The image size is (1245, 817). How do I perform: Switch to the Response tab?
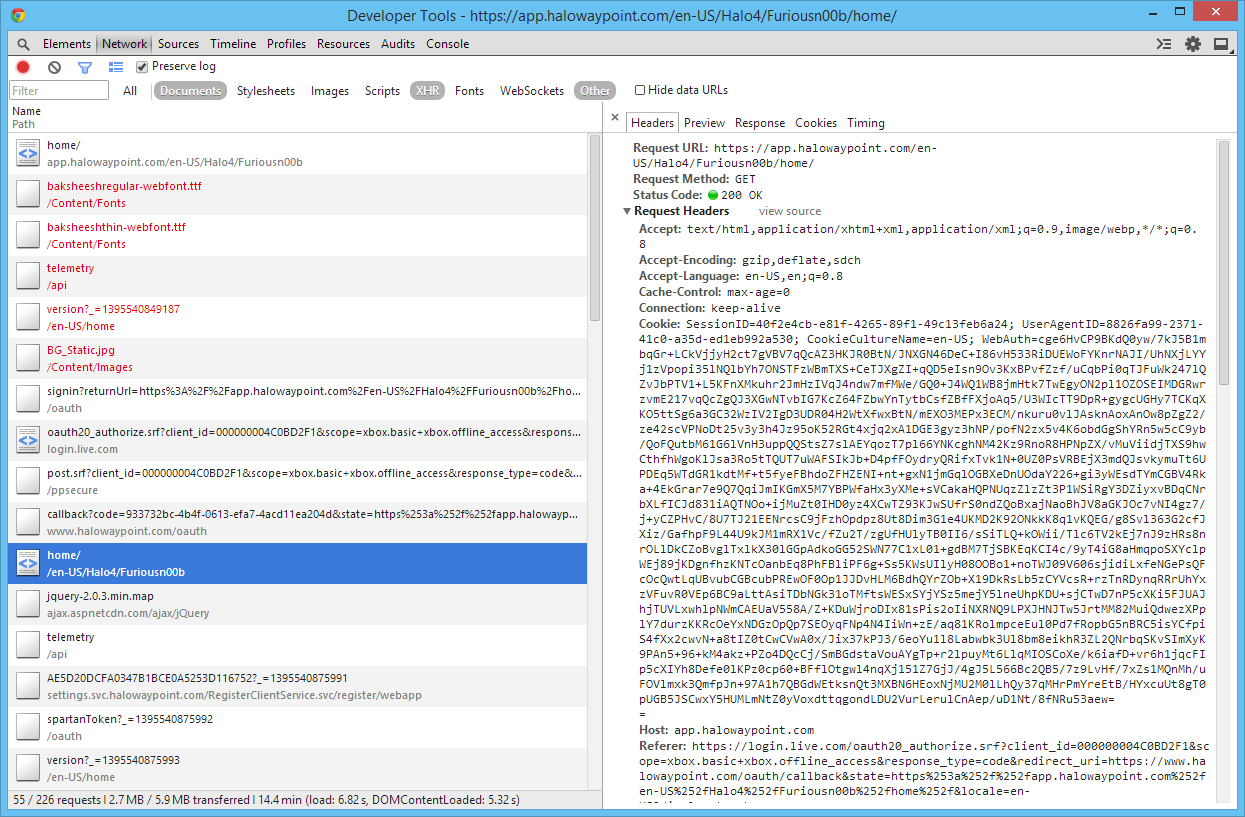760,123
